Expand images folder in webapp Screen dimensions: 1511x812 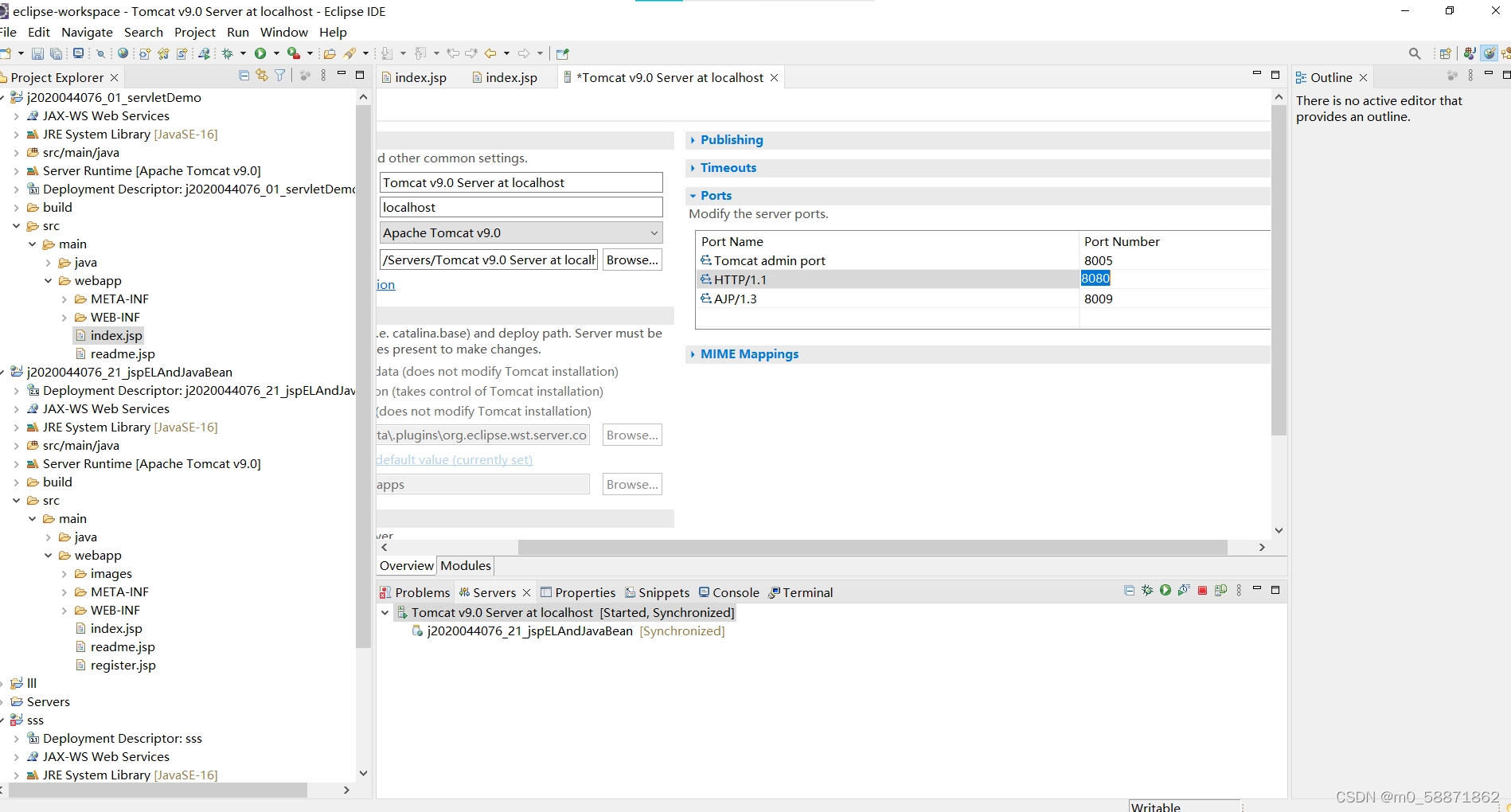[64, 574]
